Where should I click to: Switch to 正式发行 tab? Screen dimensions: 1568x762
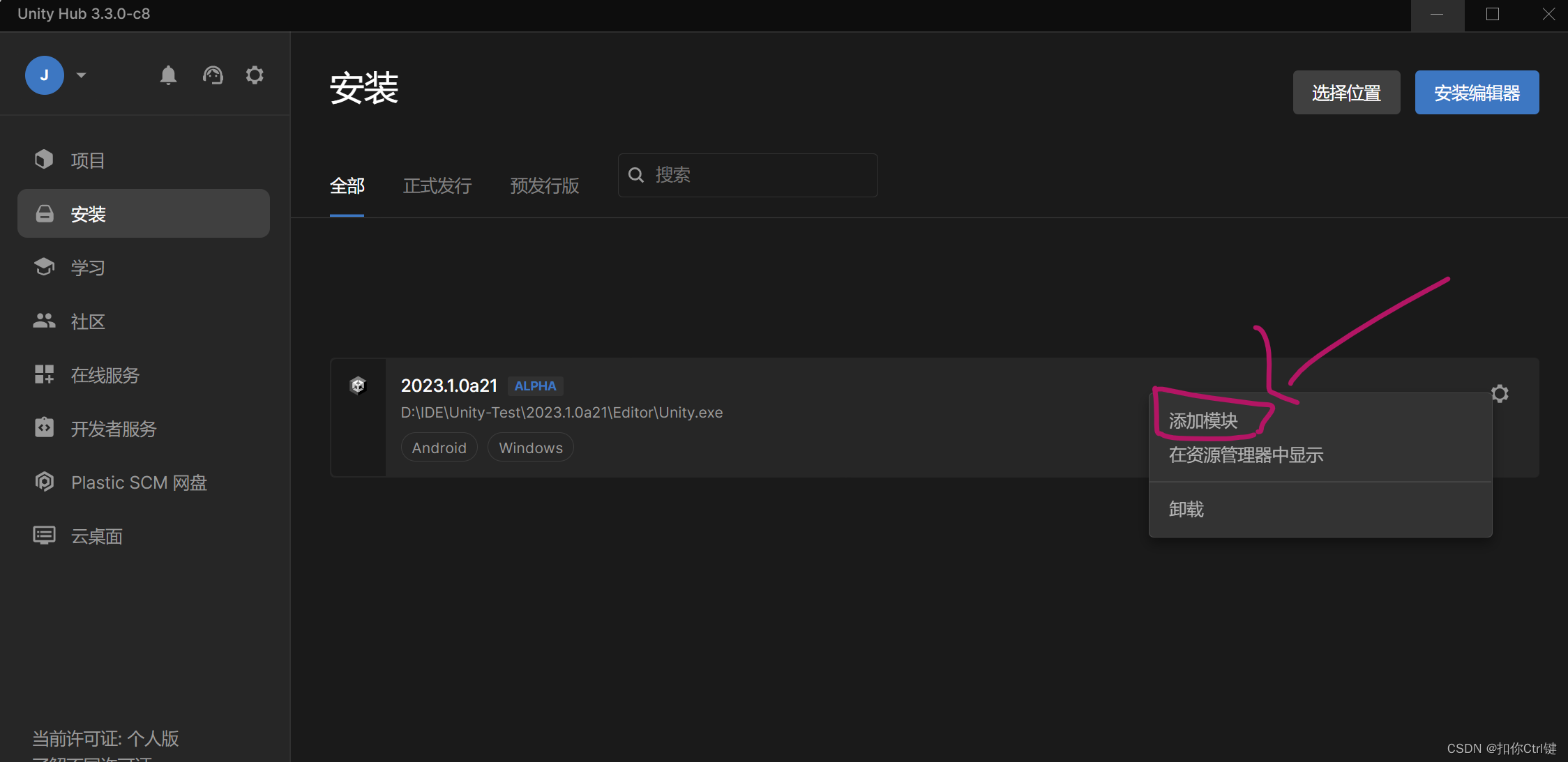click(437, 186)
